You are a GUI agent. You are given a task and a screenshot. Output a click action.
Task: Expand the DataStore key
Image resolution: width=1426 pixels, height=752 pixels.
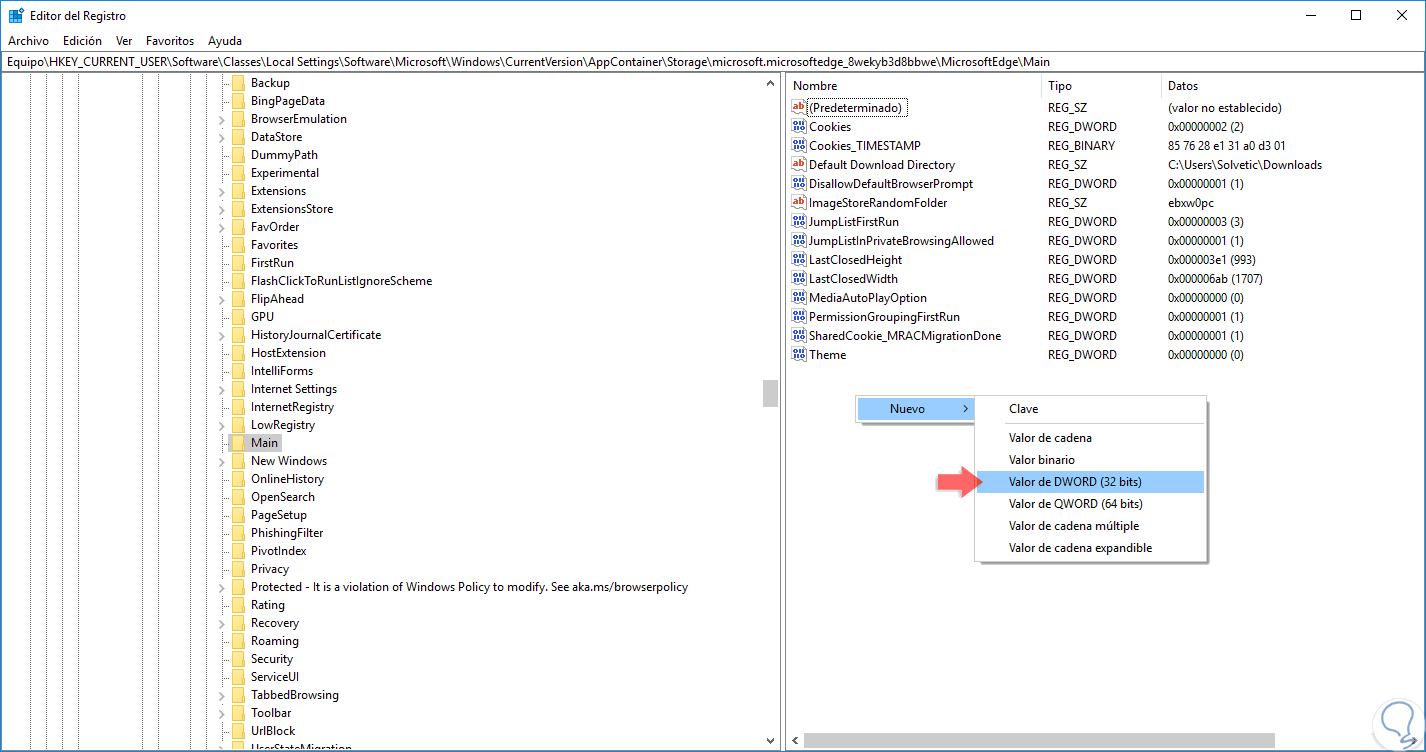(x=222, y=137)
